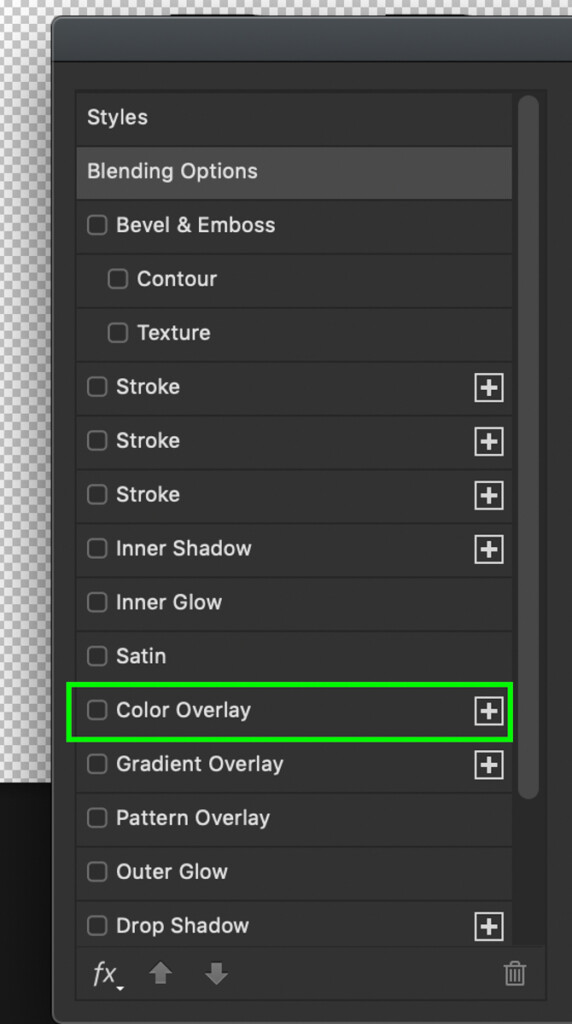Add another Gradient Overlay with plus icon

pos(488,765)
